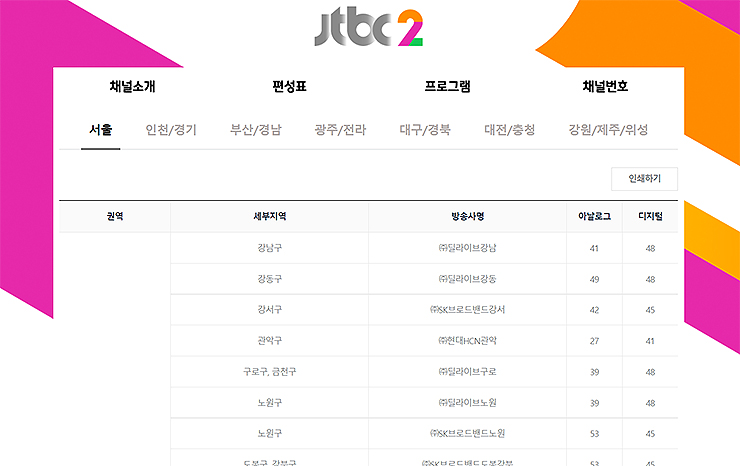The height and width of the screenshot is (466, 740).
Task: Click digital channel 48 in 강동구 row
Action: click(650, 280)
